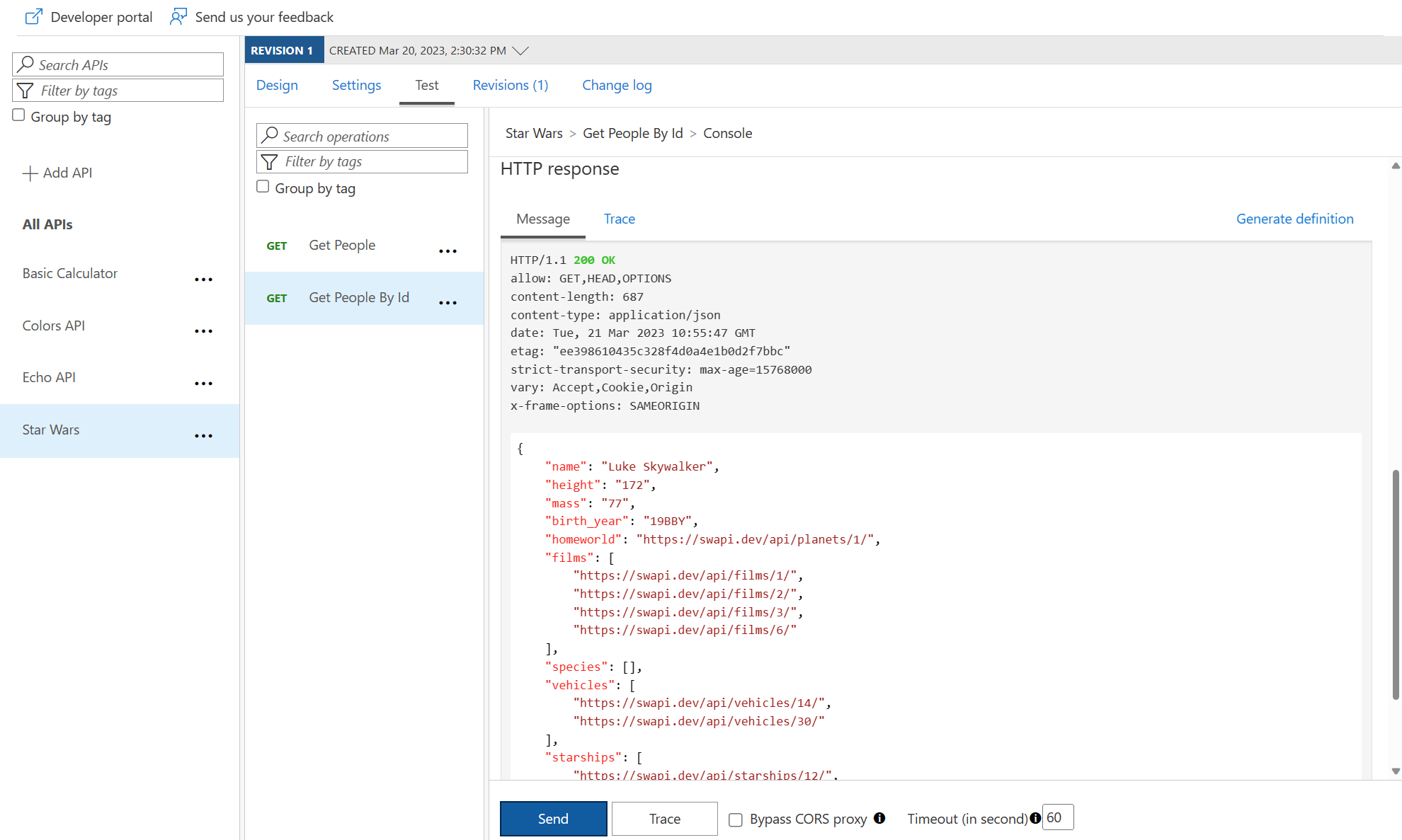Enable the Group by tag checkbox in APIs sidebar
The height and width of the screenshot is (840, 1402).
(x=18, y=113)
